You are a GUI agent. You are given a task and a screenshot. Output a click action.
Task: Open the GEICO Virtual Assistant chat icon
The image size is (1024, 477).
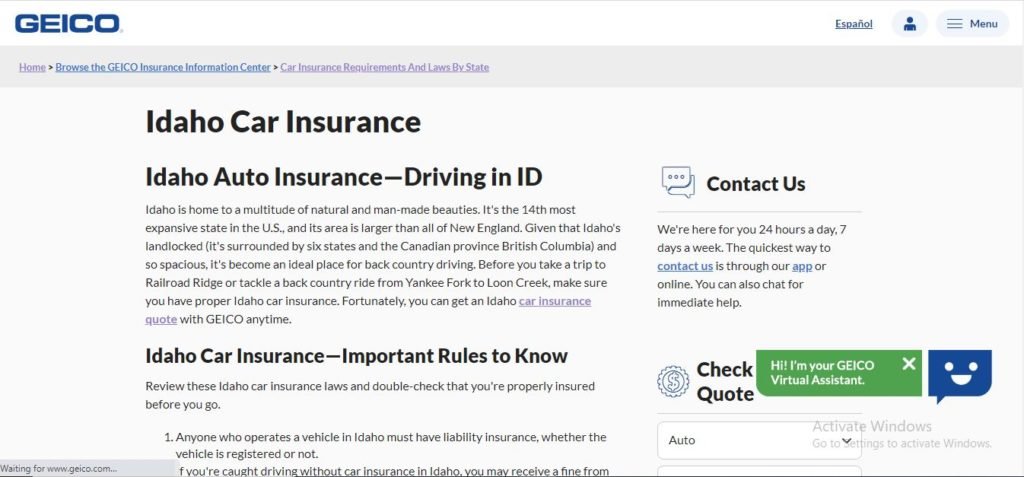960,376
